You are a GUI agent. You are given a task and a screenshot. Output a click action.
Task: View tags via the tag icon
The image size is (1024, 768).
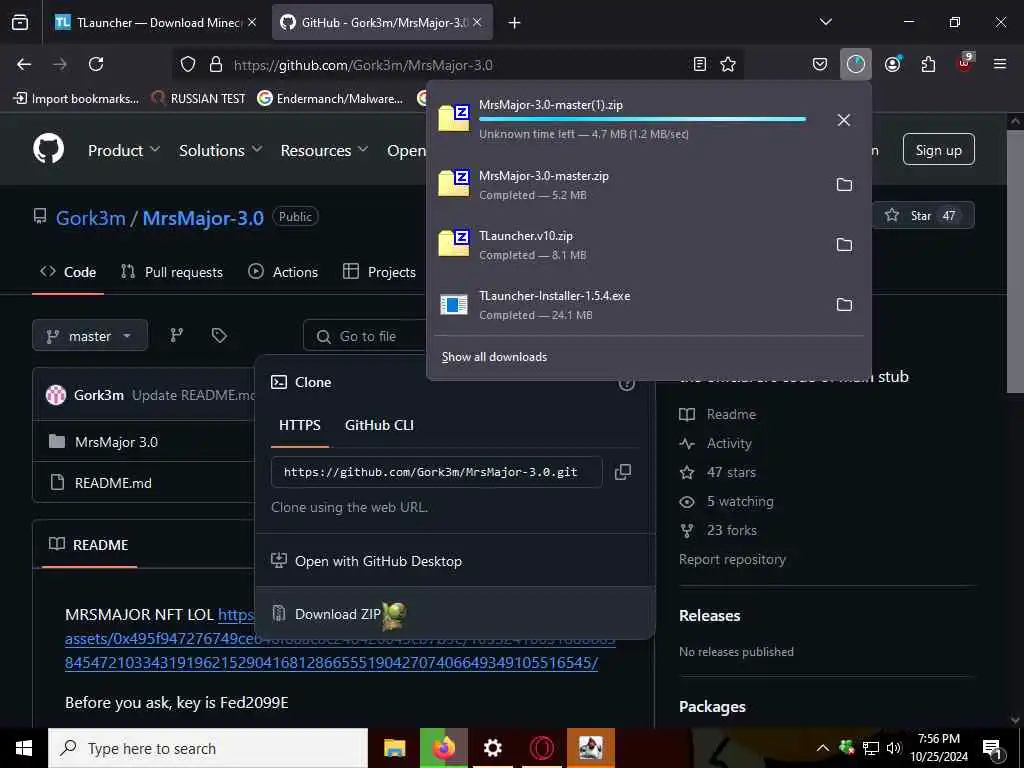coord(219,335)
